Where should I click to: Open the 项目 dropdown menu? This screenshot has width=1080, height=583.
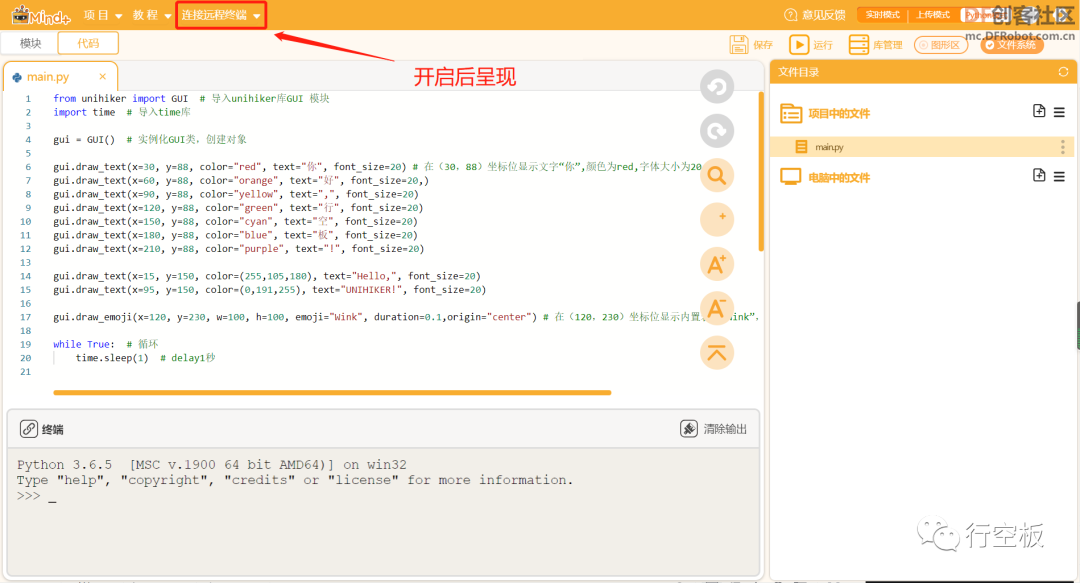pos(102,15)
